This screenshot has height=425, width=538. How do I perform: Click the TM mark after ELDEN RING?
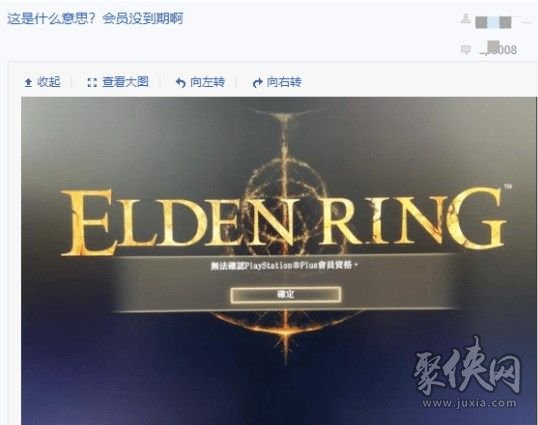click(508, 187)
